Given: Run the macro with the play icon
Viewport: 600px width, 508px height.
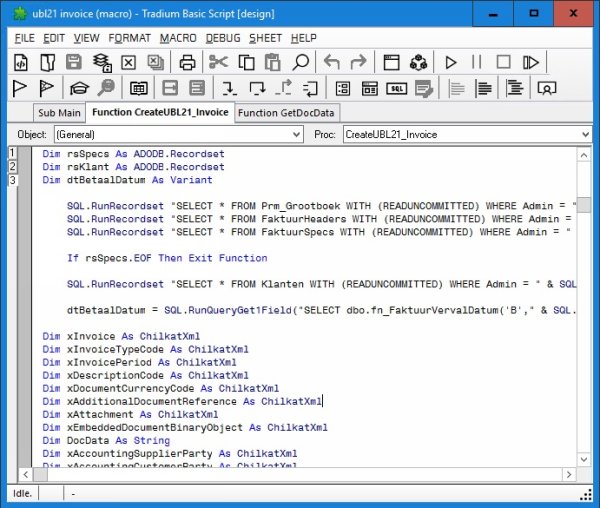Looking at the screenshot, I should click(451, 62).
